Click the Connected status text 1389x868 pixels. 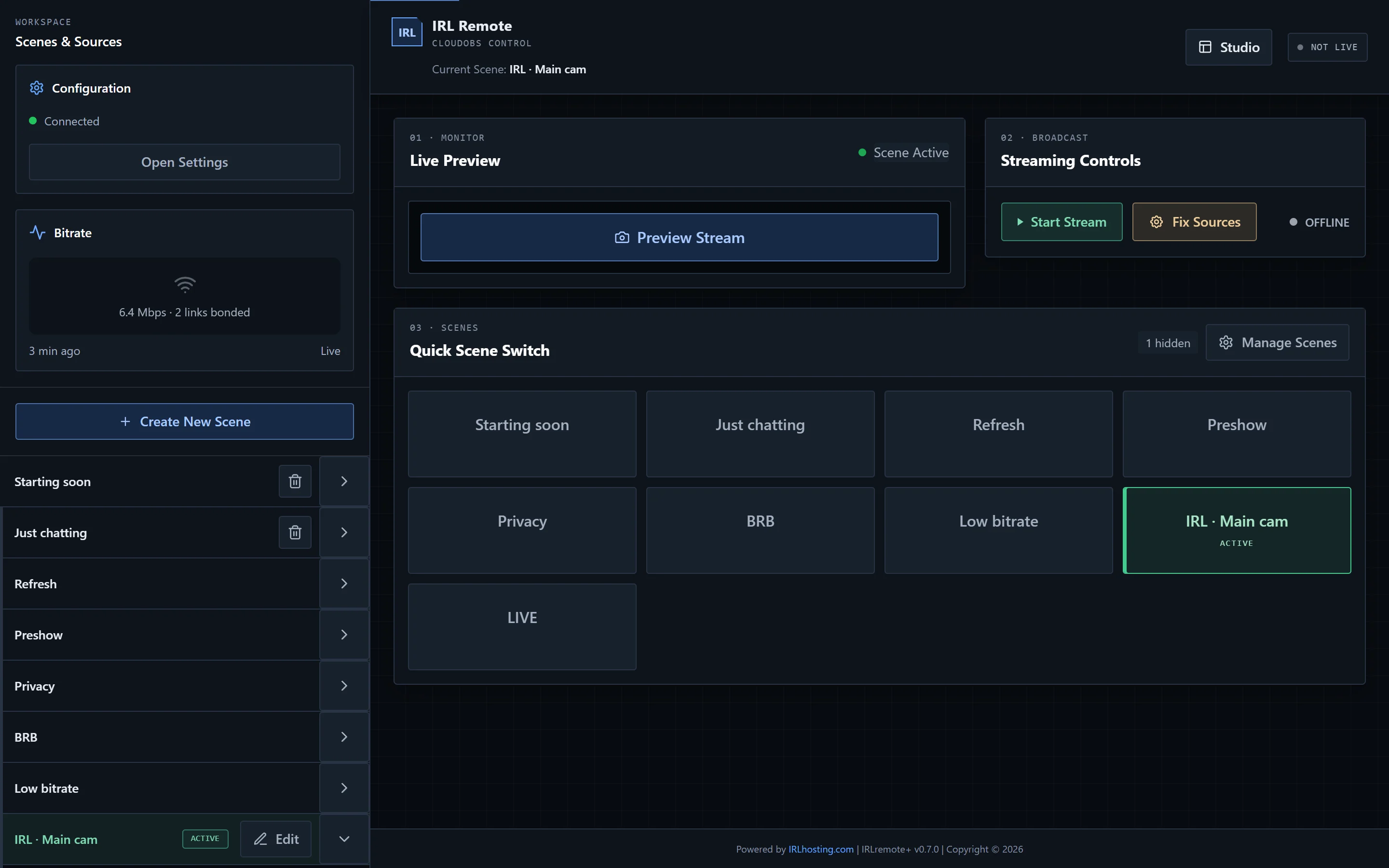pos(72,121)
